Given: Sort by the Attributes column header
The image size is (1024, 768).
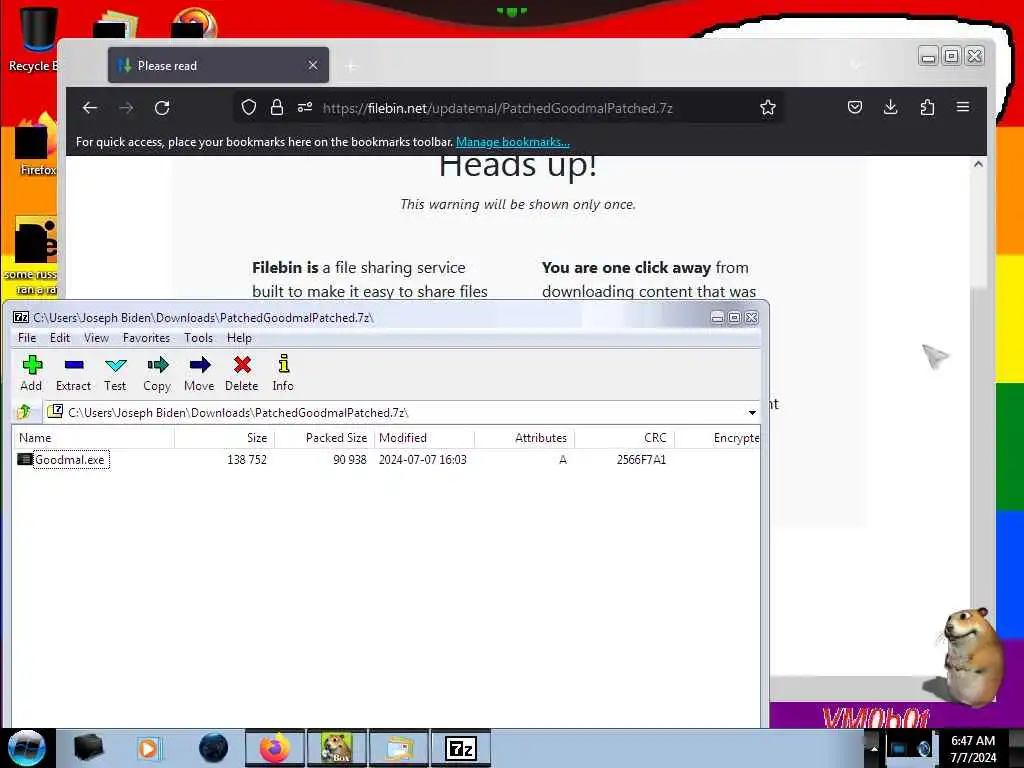Looking at the screenshot, I should 524,438.
